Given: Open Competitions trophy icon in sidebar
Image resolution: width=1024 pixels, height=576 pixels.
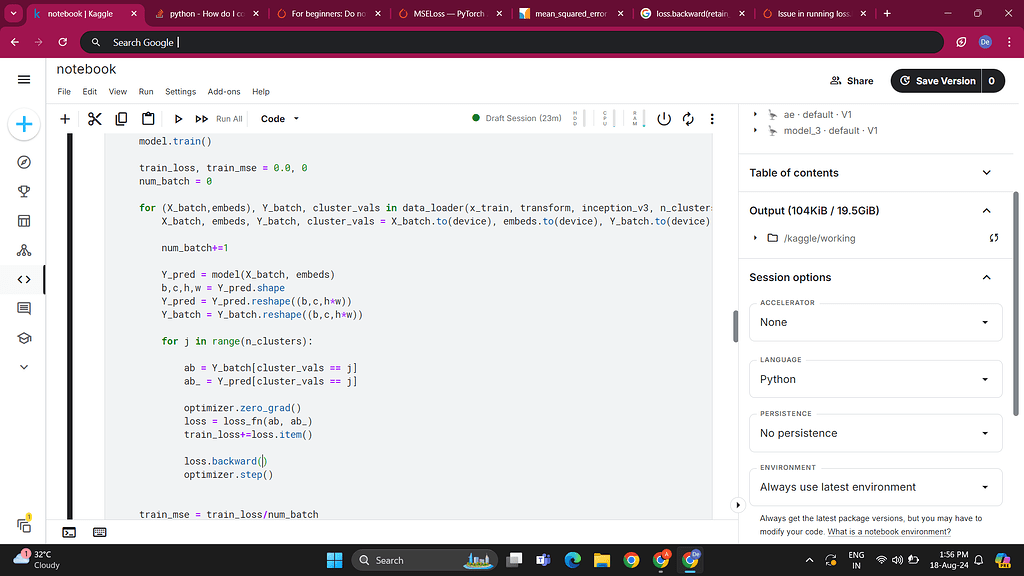Looking at the screenshot, I should [x=24, y=191].
